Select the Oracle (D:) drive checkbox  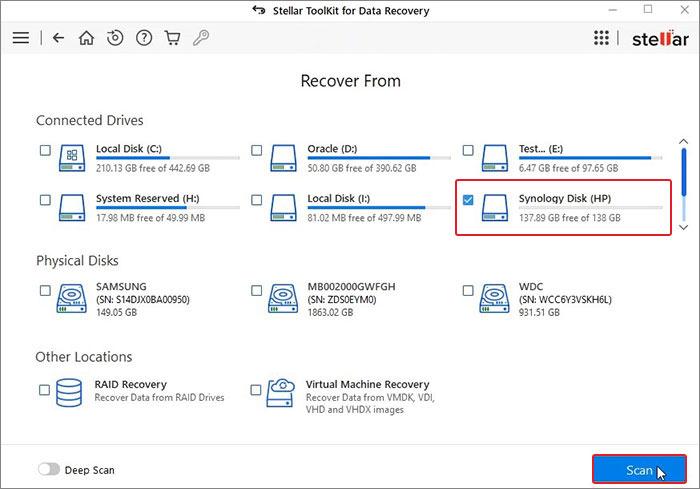(x=257, y=150)
